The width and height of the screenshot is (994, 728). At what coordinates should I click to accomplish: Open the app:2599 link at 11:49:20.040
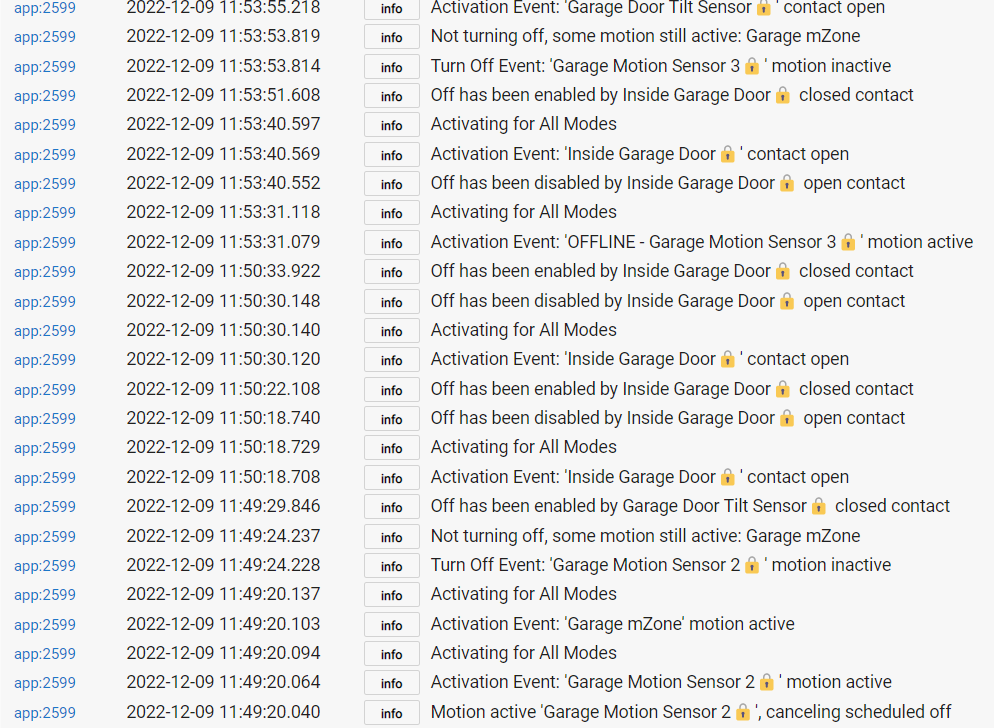(45, 712)
